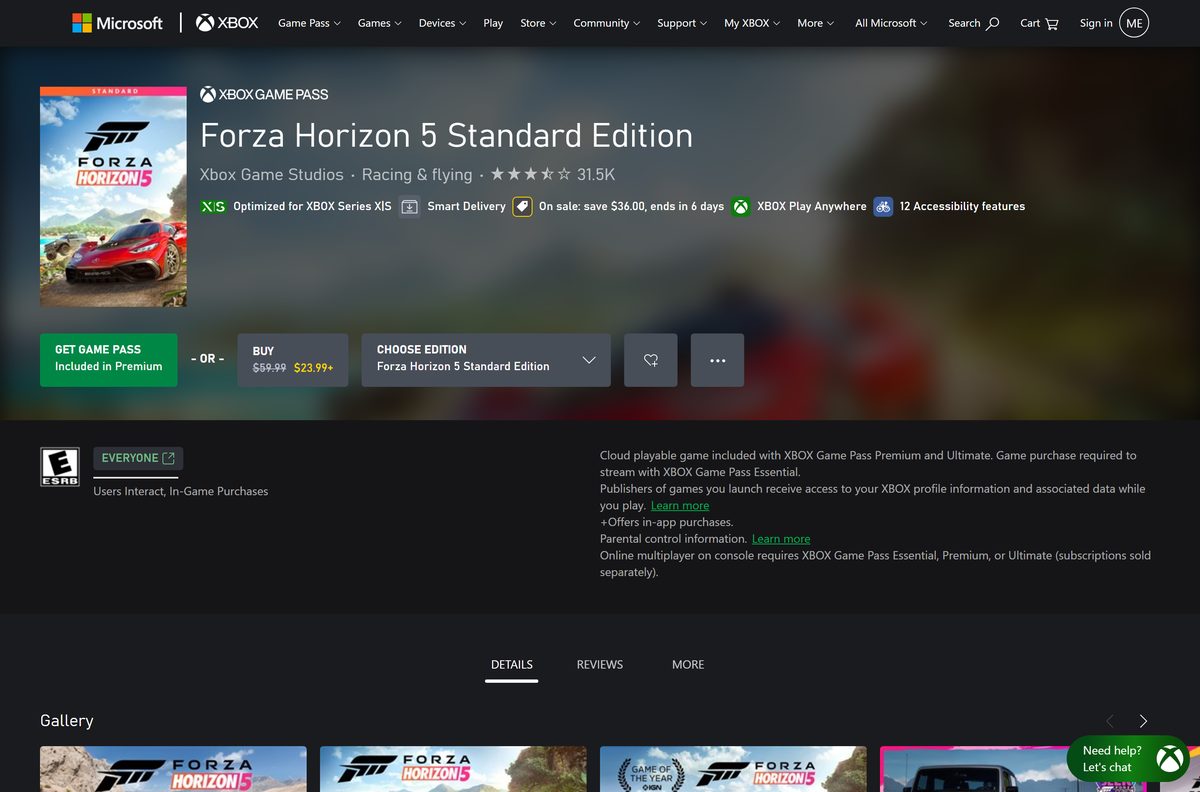Click the XBOX Game Pass logo
The width and height of the screenshot is (1200, 792).
pos(264,94)
